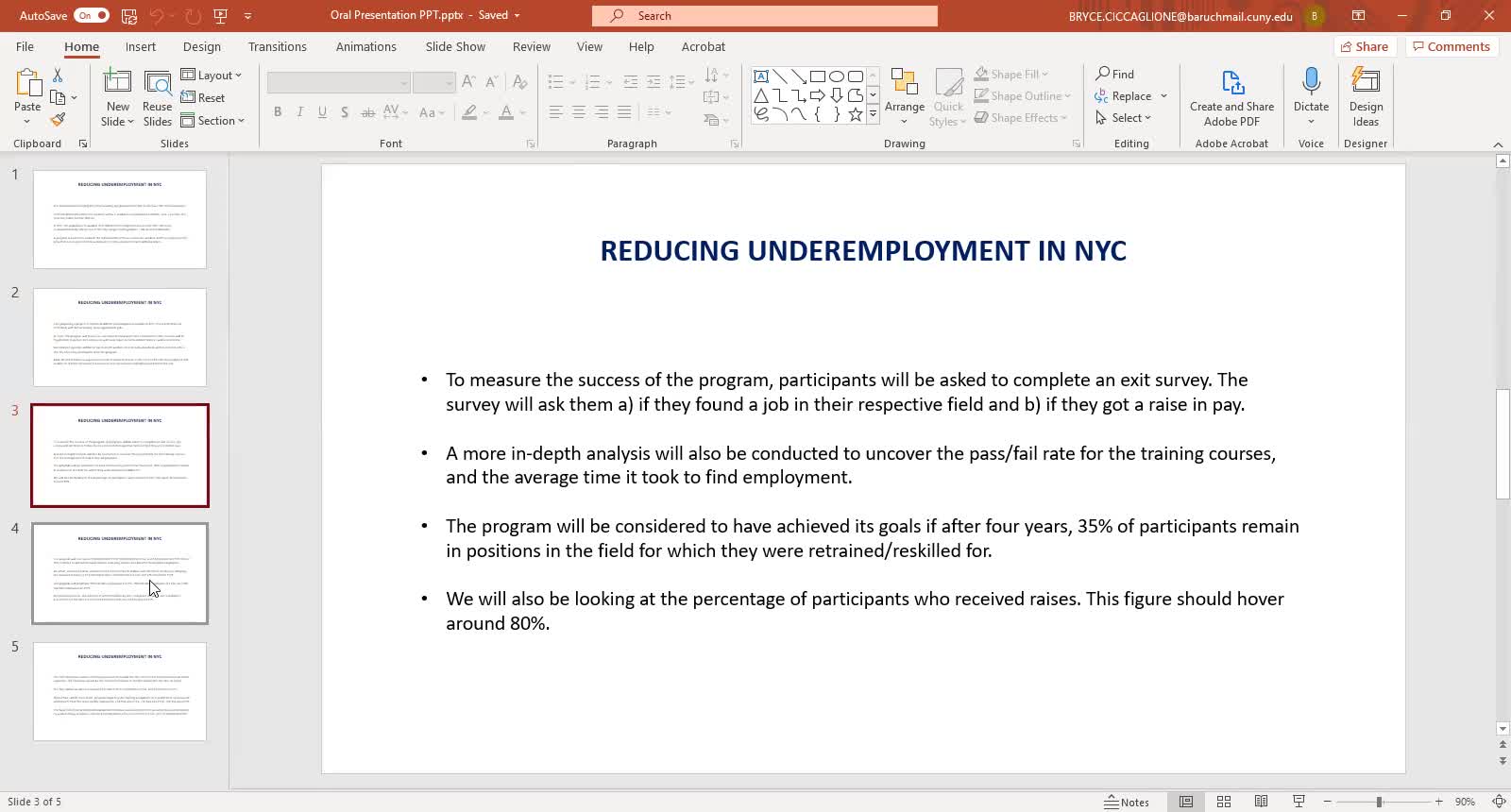Click Create and Share Adobe PDF icon

[1231, 83]
